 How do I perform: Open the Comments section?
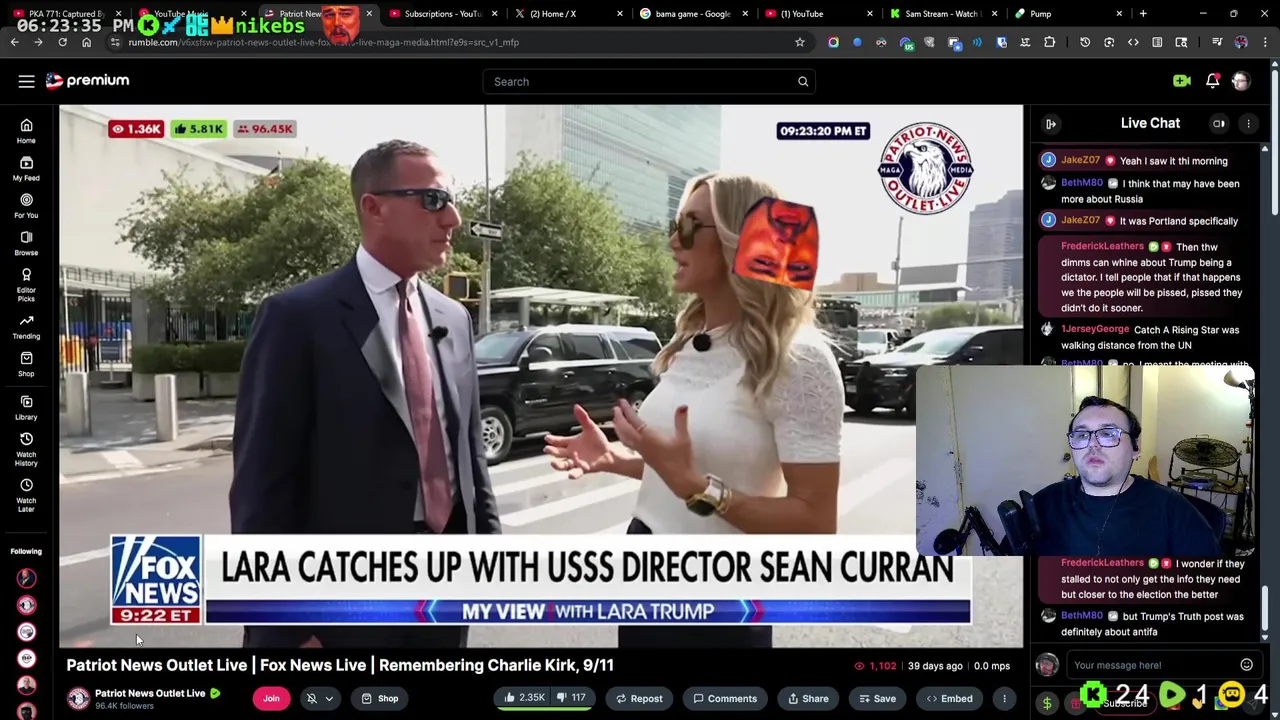(x=725, y=699)
